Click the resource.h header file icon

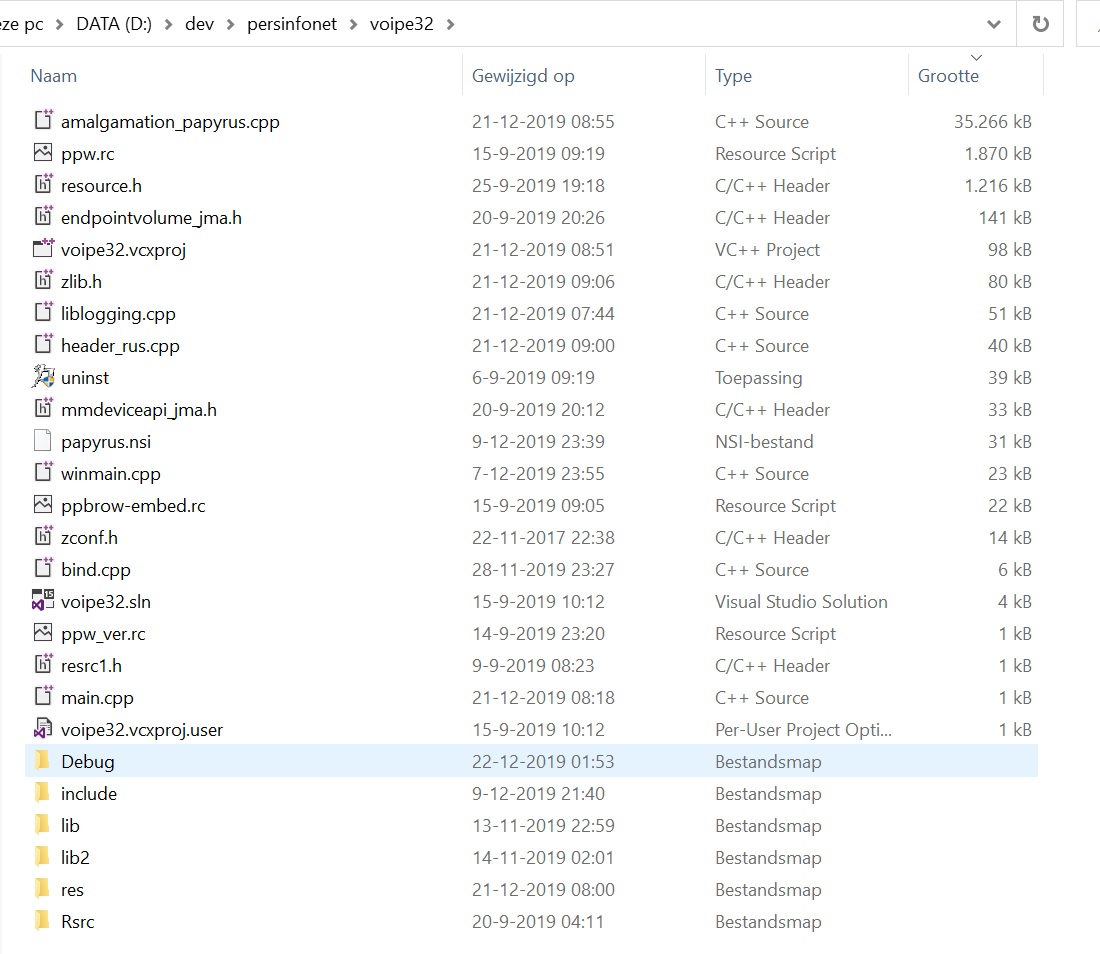point(43,186)
